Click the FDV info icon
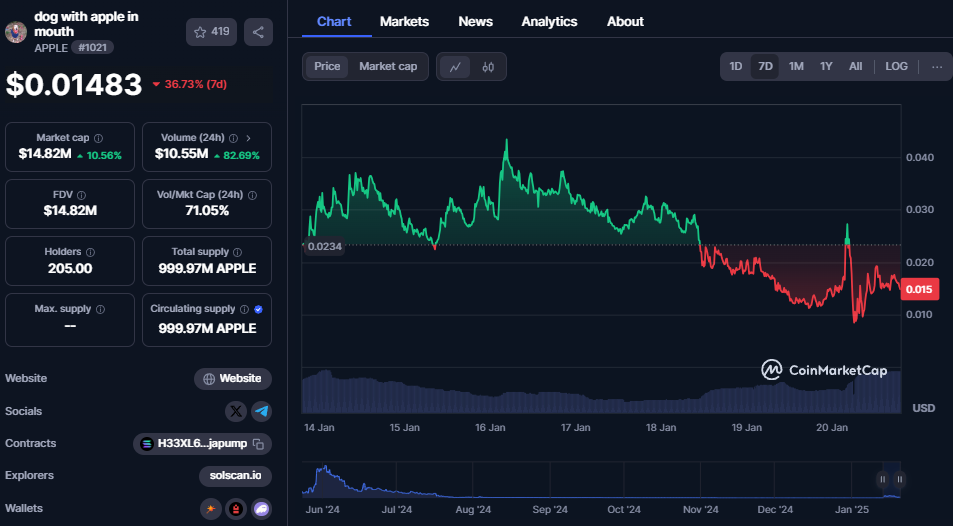Viewport: 953px width, 526px height. pos(81,195)
